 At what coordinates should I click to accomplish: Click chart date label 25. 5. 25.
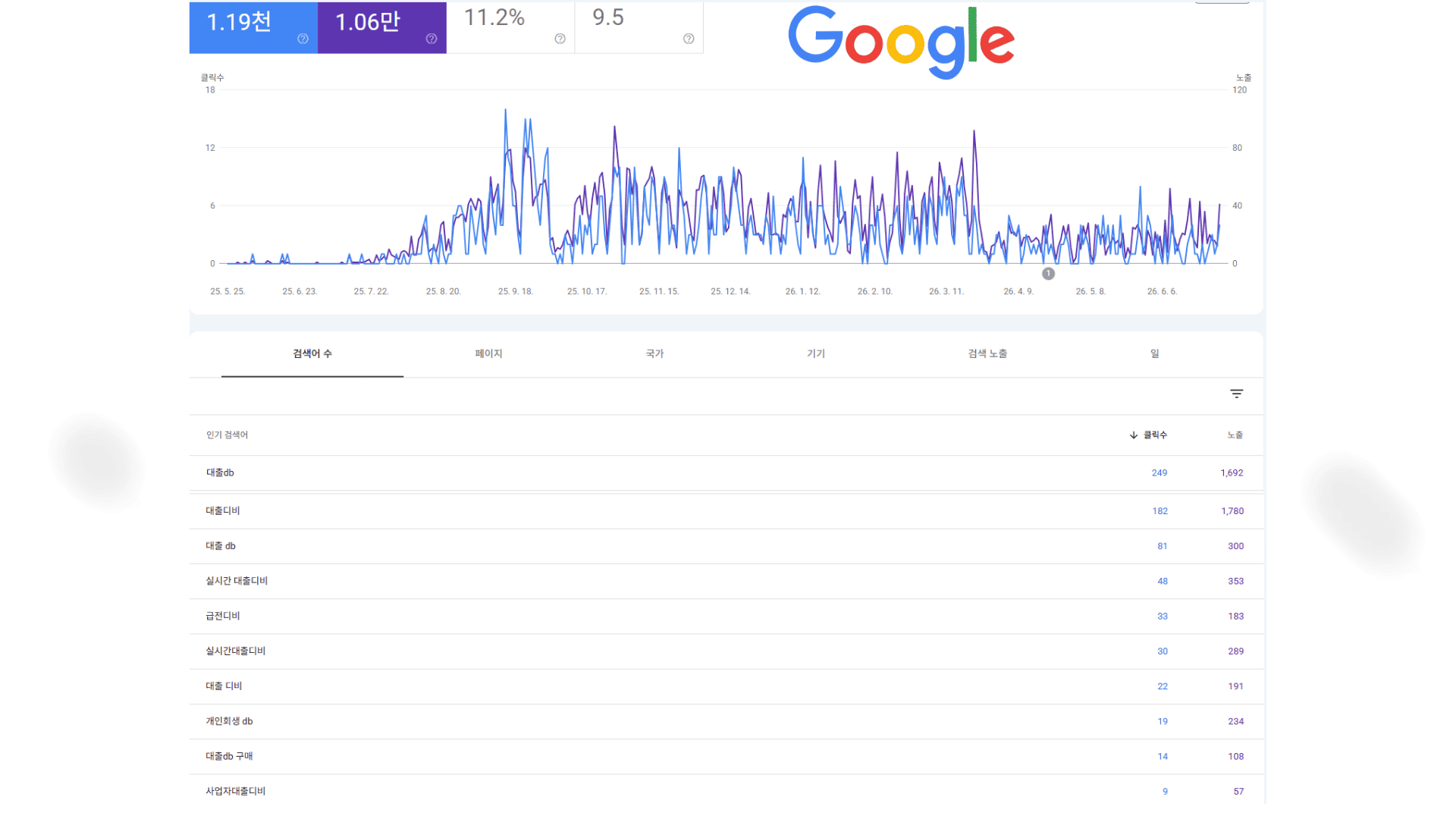pos(227,292)
